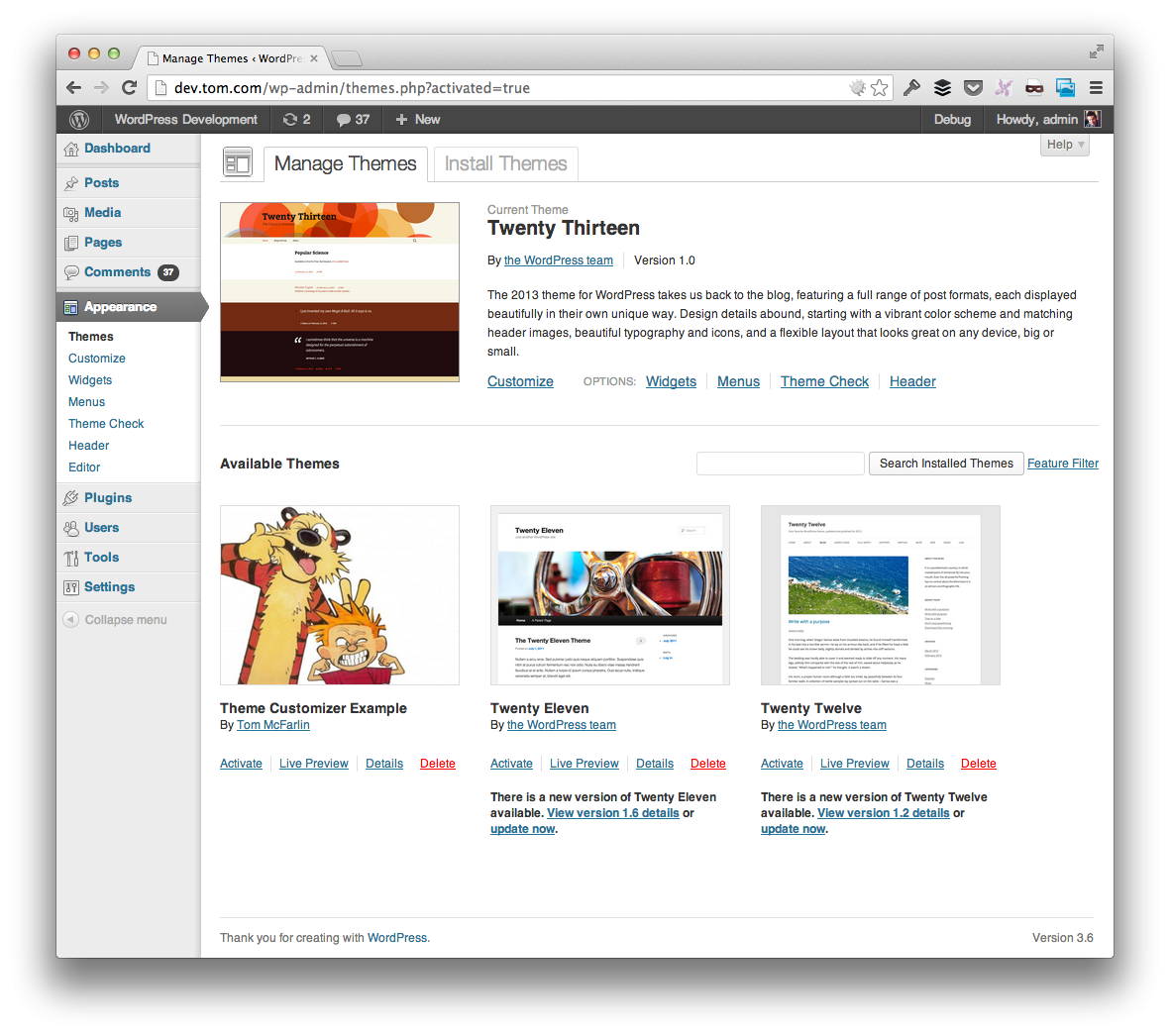1170x1036 pixels.
Task: Click the gear extension icon in address bar
Action: coord(857,88)
